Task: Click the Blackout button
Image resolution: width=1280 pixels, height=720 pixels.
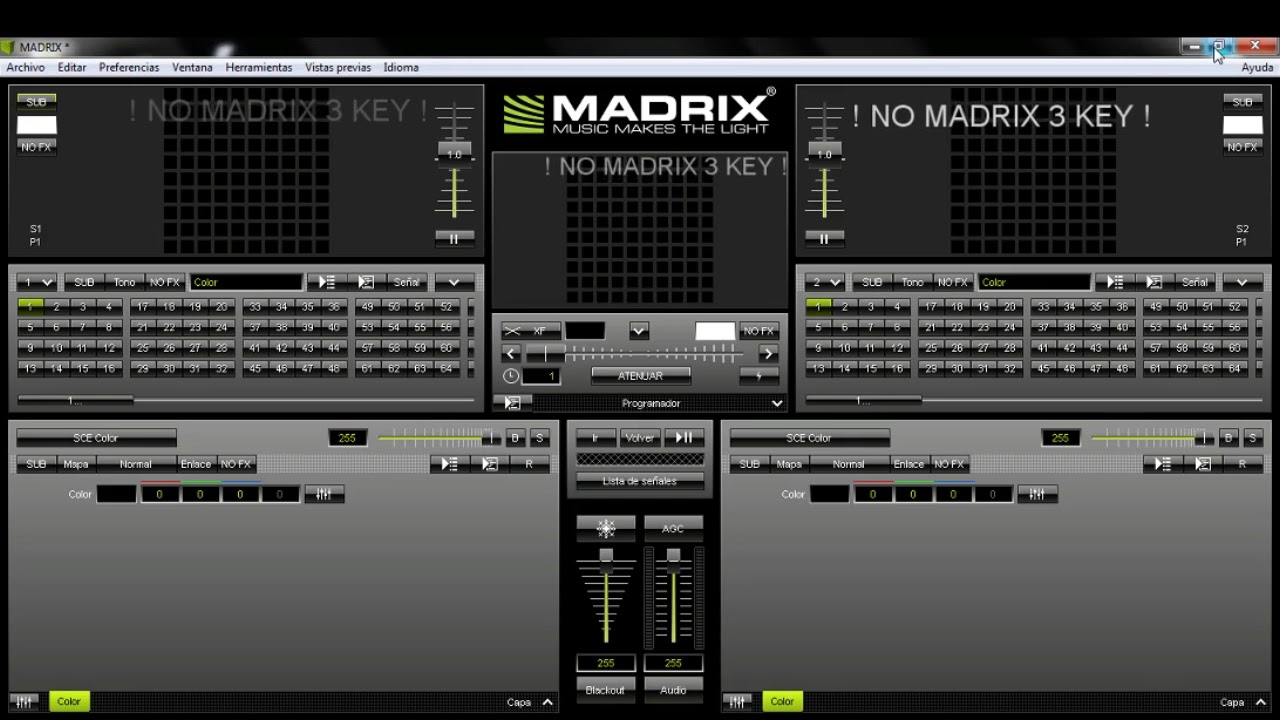Action: [x=605, y=690]
